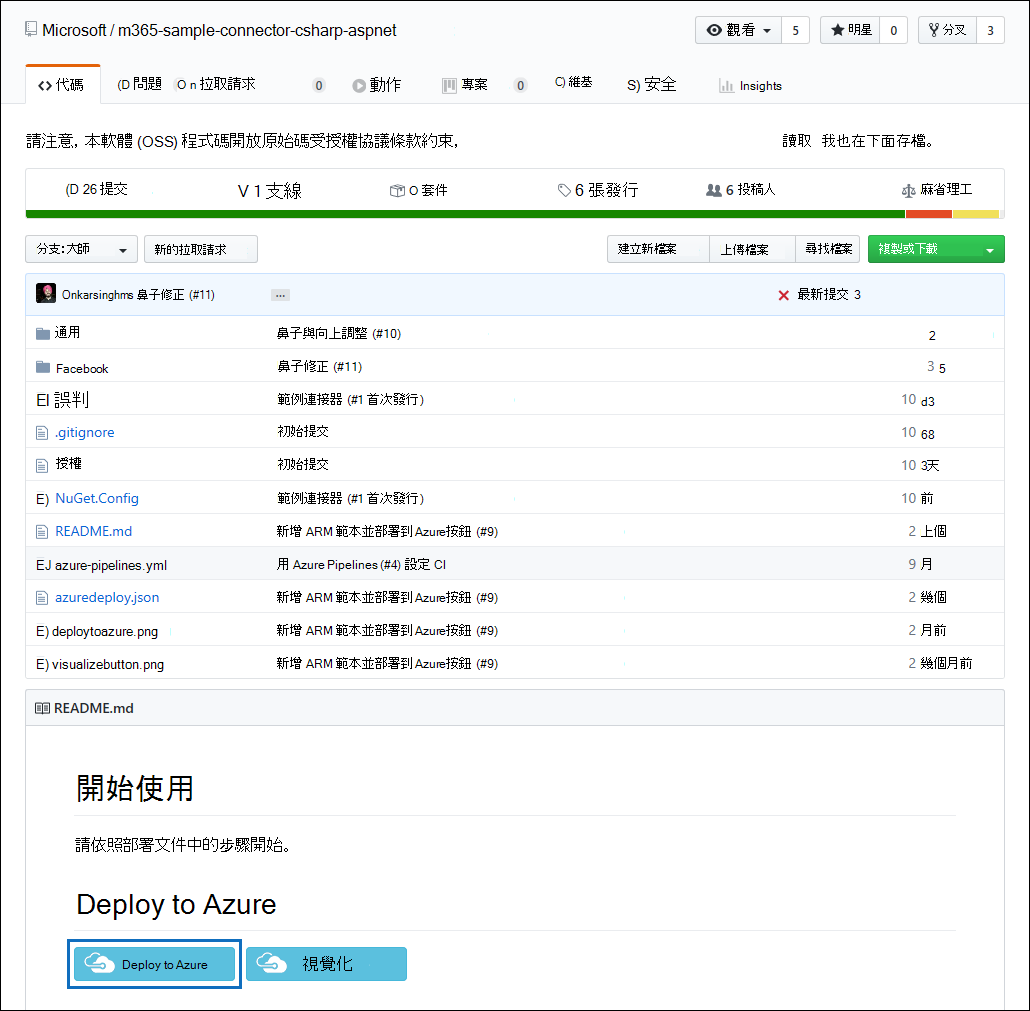Screen dimensions: 1030x1011
Task: Click the 視覺化 visualize button
Action: 326,964
